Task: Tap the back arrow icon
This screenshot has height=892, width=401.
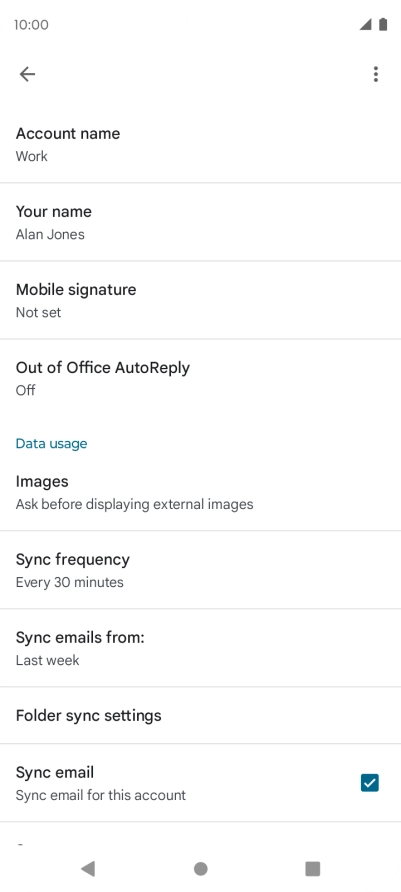Action: tap(27, 74)
